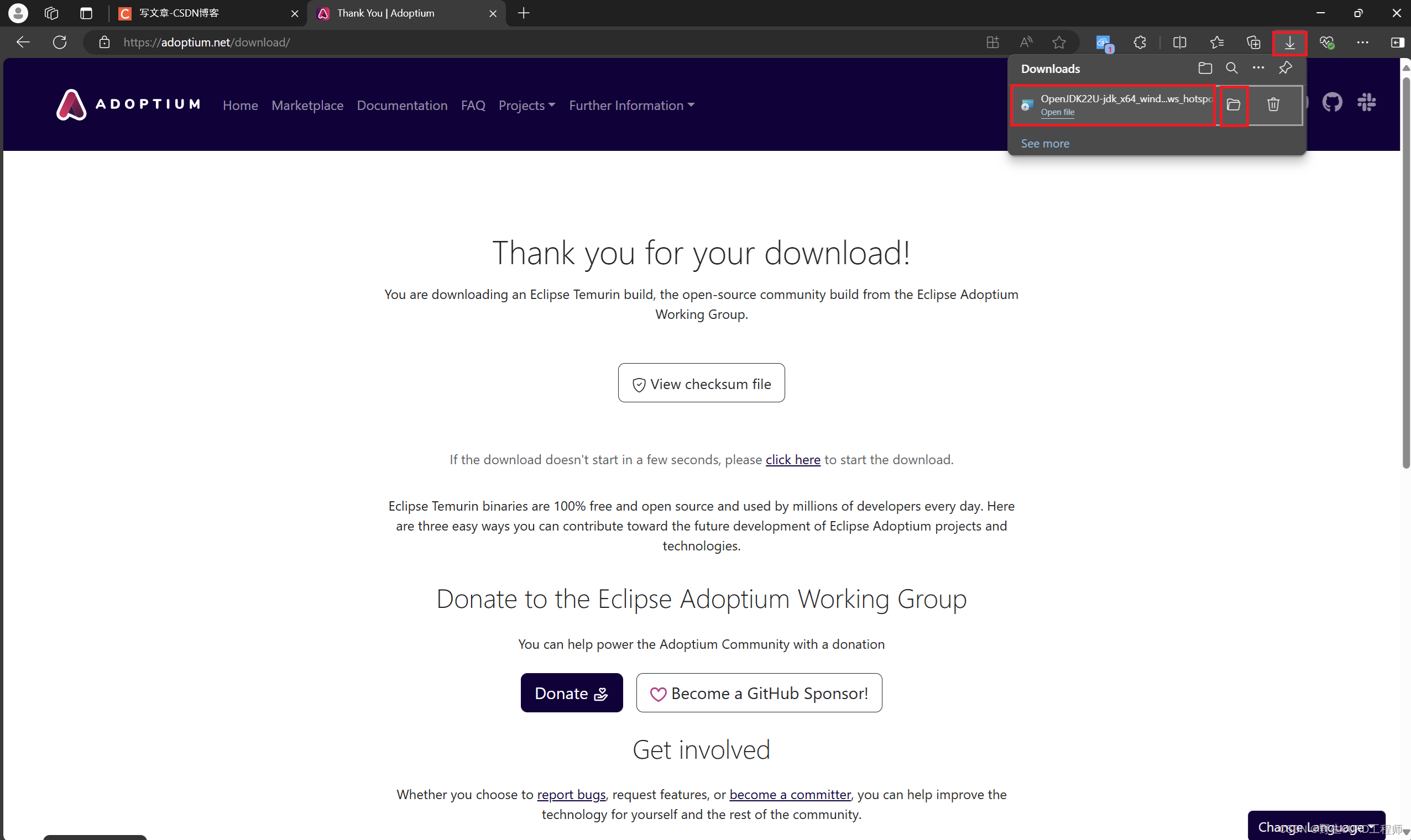Open the downloads folder icon
This screenshot has height=840, width=1411.
[x=1205, y=69]
